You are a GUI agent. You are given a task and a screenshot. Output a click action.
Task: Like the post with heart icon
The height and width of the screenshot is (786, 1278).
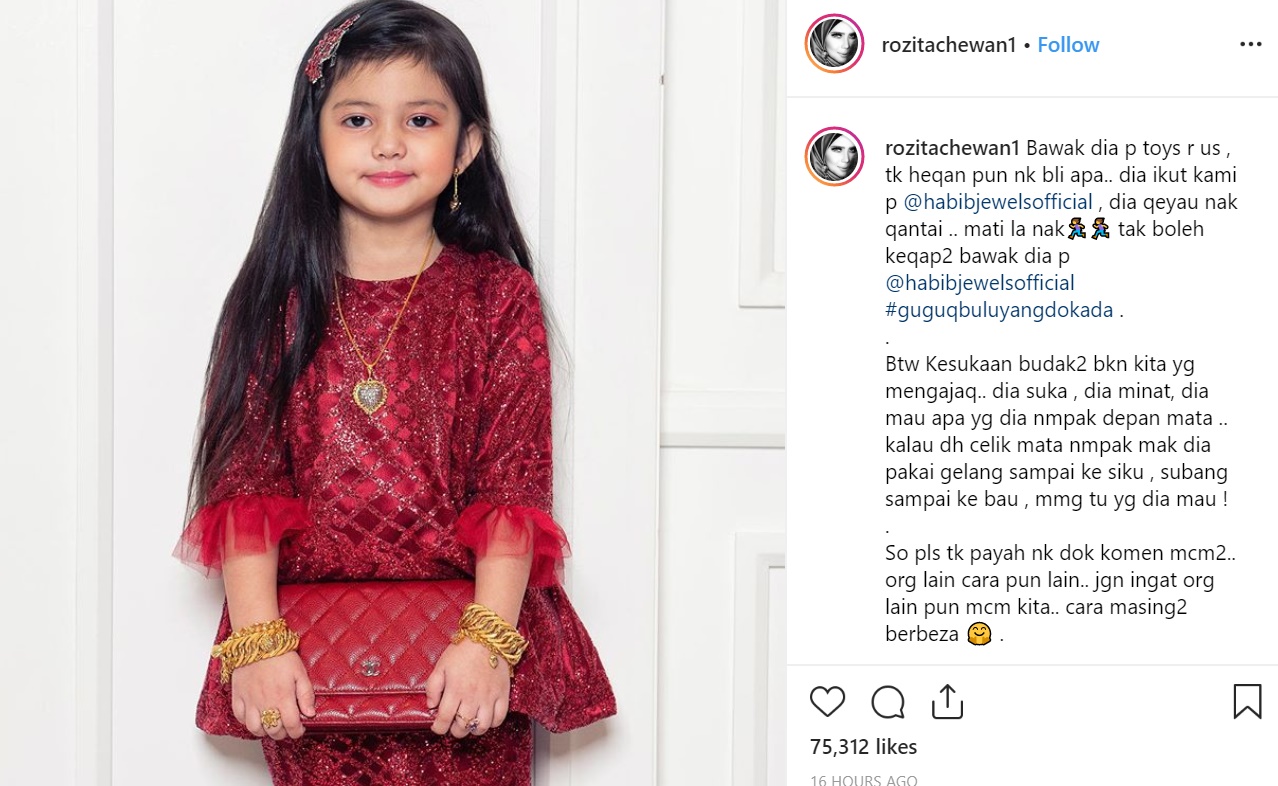click(827, 702)
